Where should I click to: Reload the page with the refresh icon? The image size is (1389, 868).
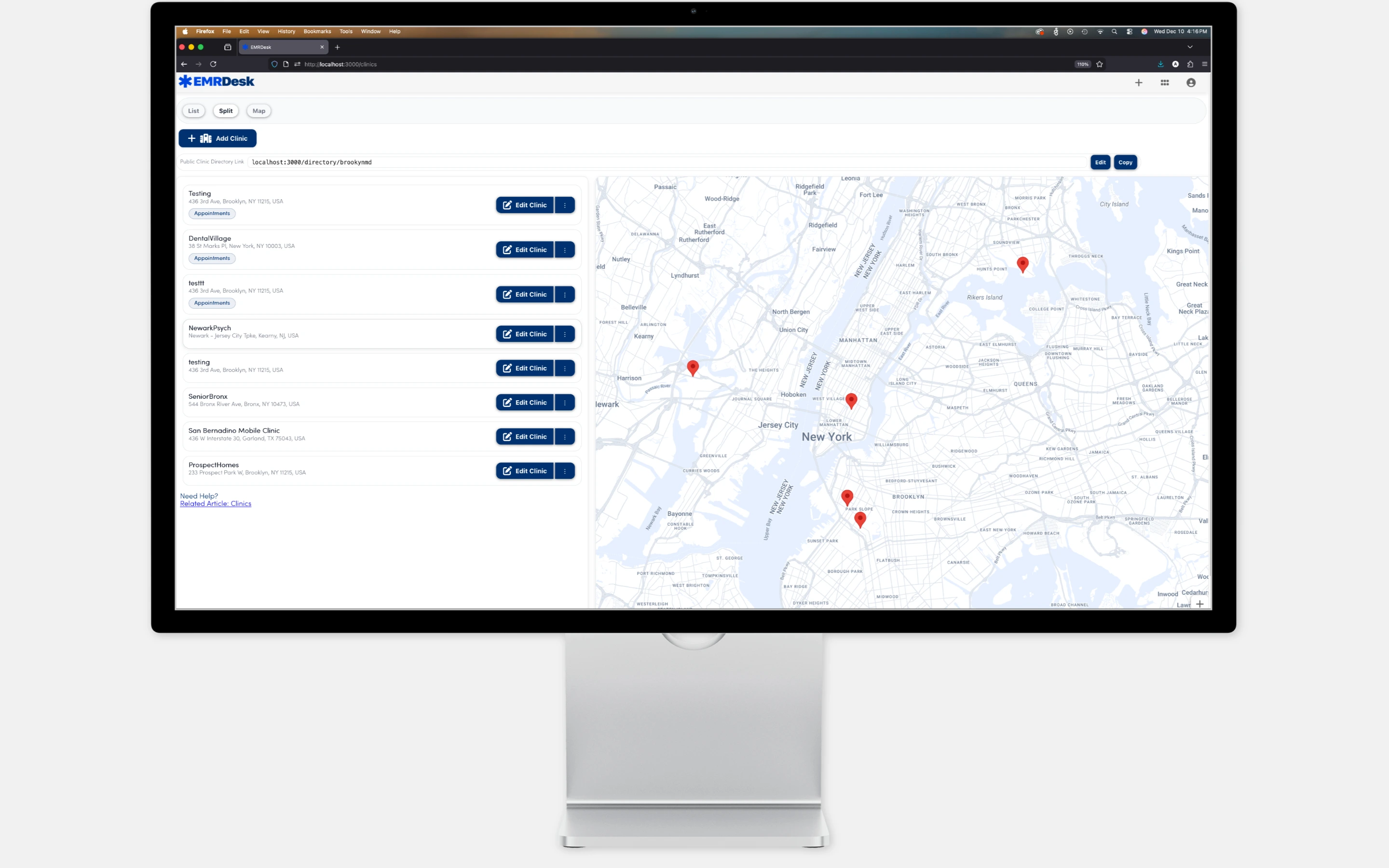pyautogui.click(x=213, y=64)
